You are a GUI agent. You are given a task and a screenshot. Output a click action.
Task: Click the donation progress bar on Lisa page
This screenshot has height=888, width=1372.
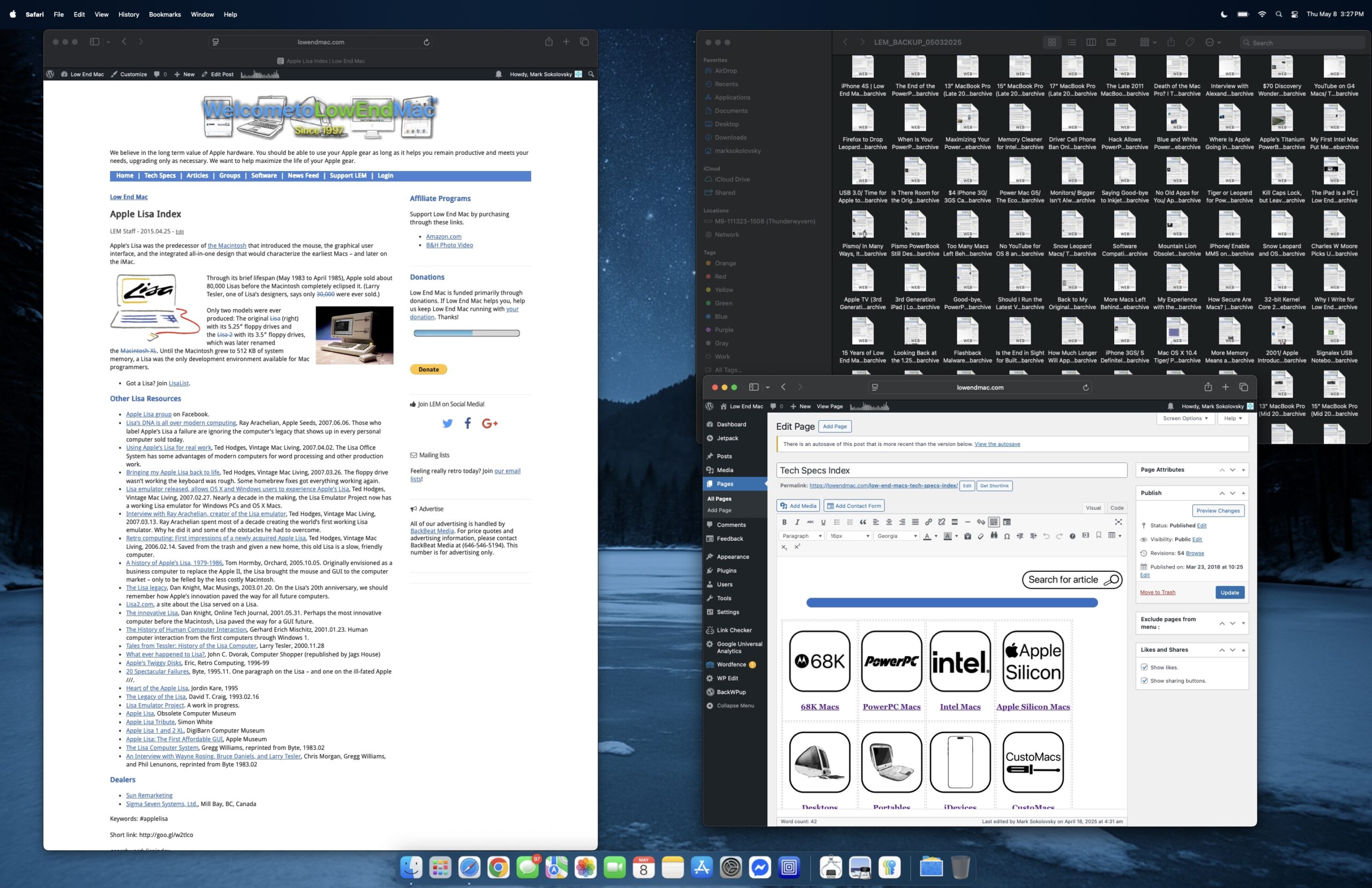(466, 333)
